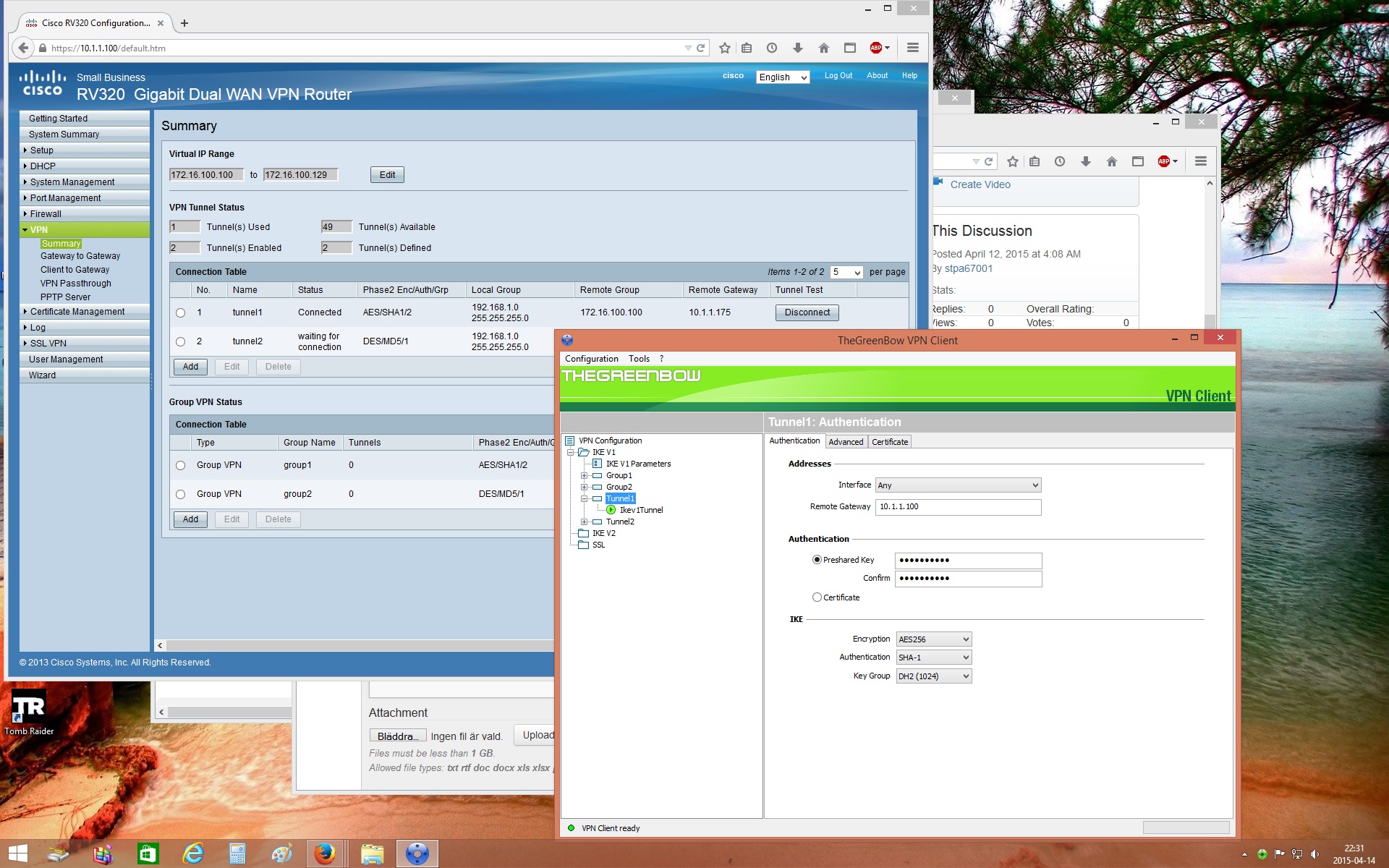Open the IKE Authentication SHA-1 dropdown
The height and width of the screenshot is (868, 1389).
[934, 658]
